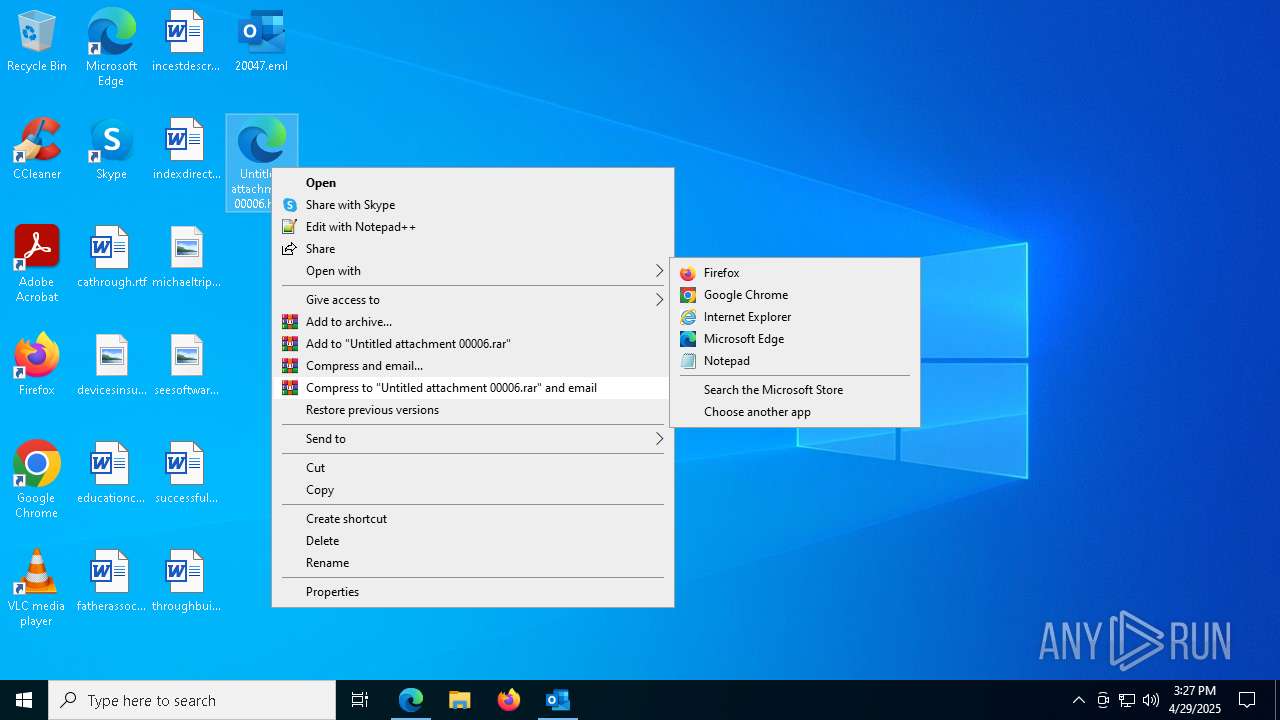Open with Firefox in submenu

795,273
